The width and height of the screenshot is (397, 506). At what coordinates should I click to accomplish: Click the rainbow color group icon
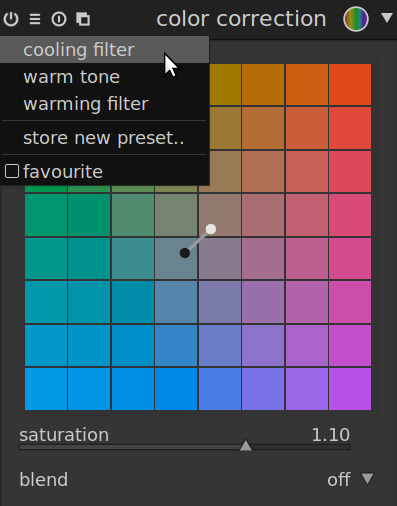pos(356,19)
